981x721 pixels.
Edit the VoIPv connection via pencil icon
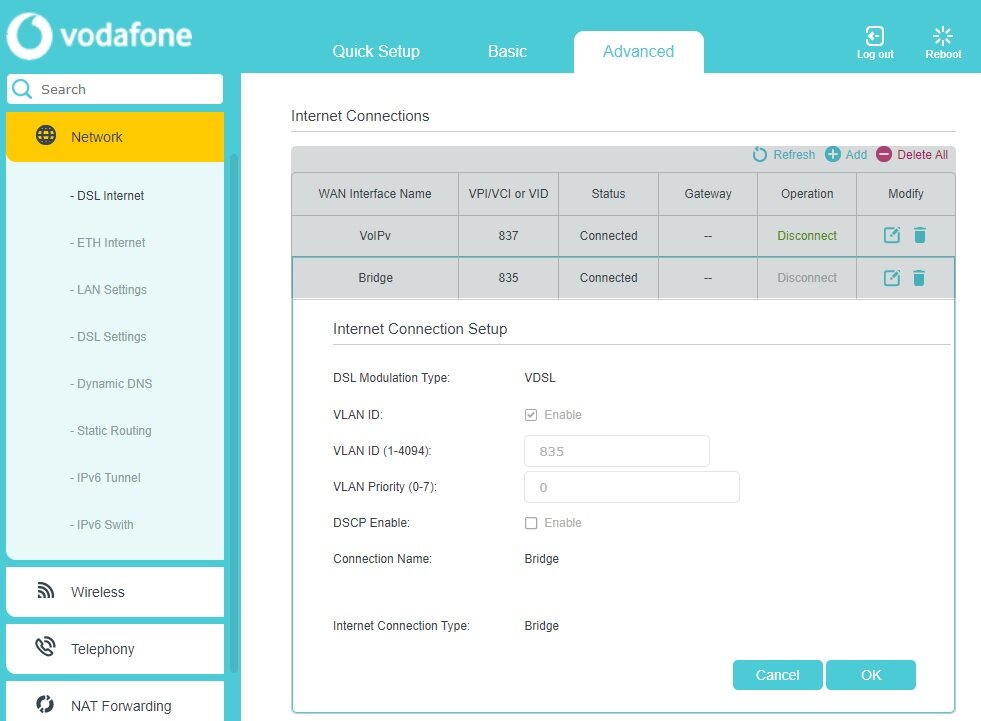[892, 235]
